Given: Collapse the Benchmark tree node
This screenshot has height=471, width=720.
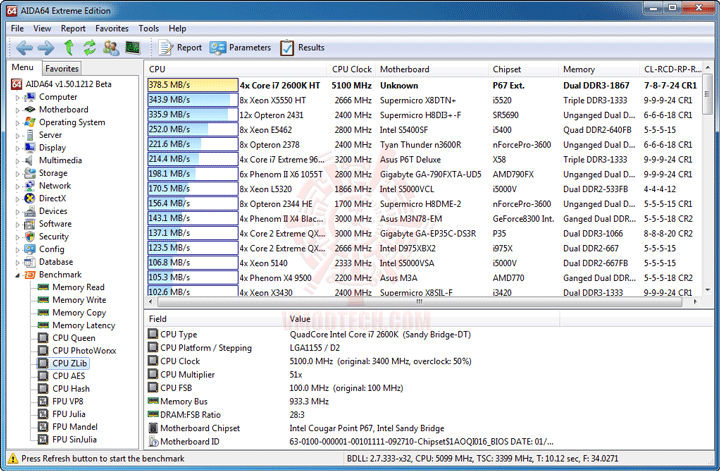Looking at the screenshot, I should (x=16, y=274).
